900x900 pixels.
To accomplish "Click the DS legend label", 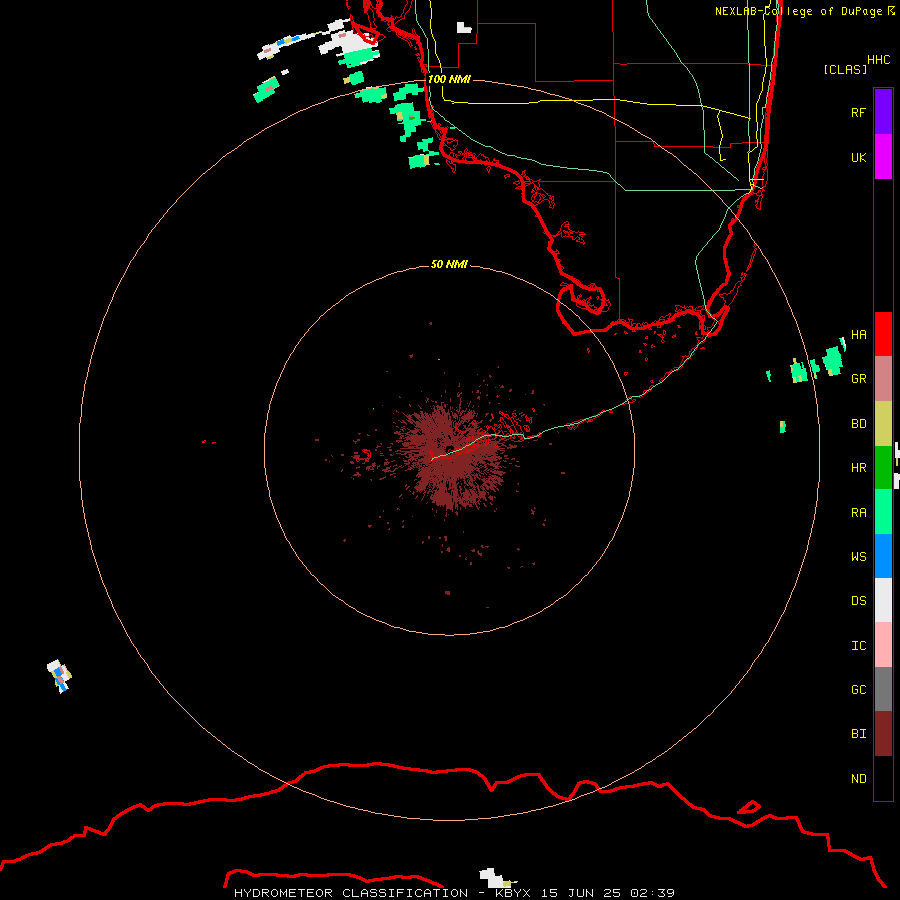I will click(x=858, y=601).
